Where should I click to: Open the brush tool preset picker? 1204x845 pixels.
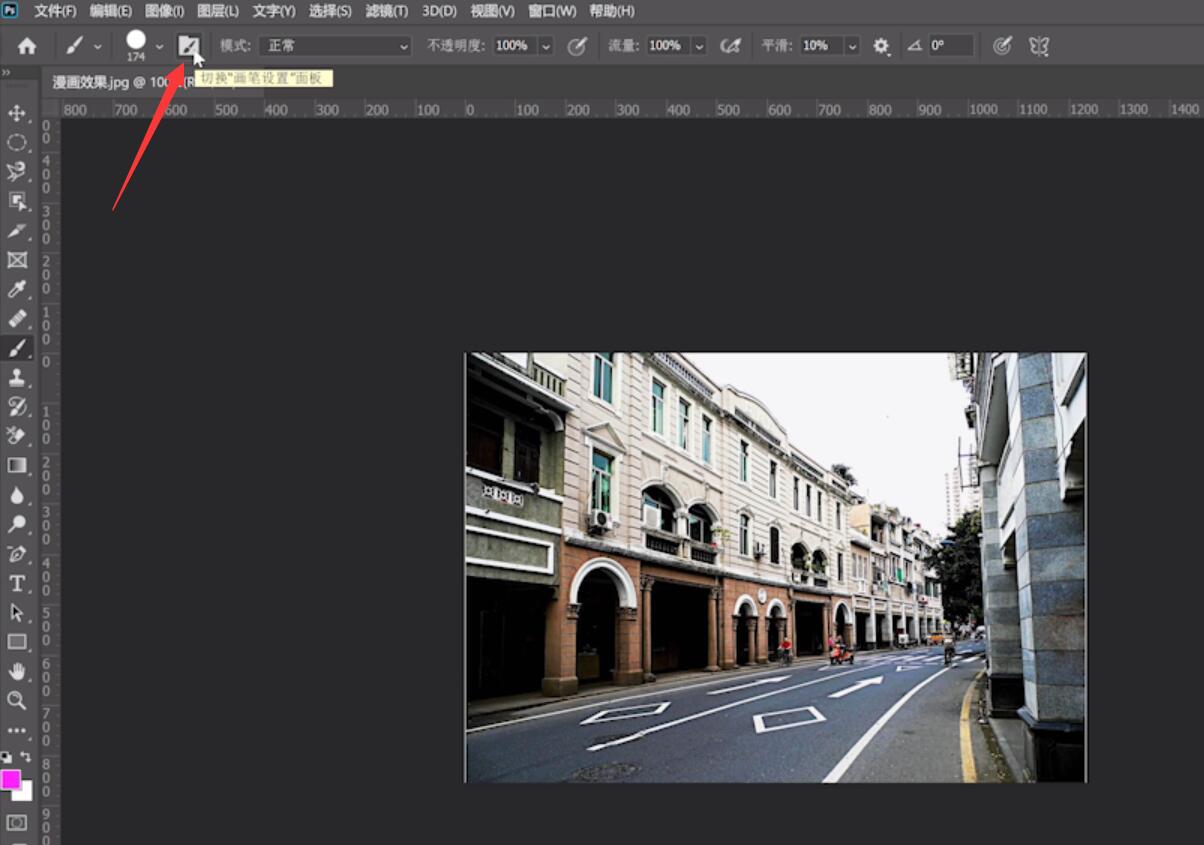(84, 46)
